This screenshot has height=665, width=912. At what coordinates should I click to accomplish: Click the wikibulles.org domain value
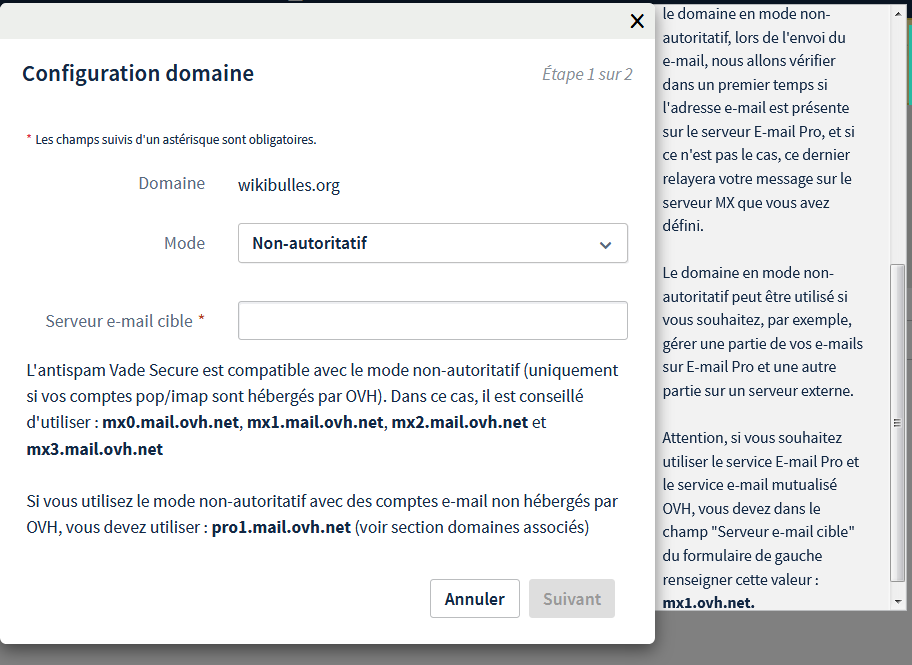tap(288, 185)
